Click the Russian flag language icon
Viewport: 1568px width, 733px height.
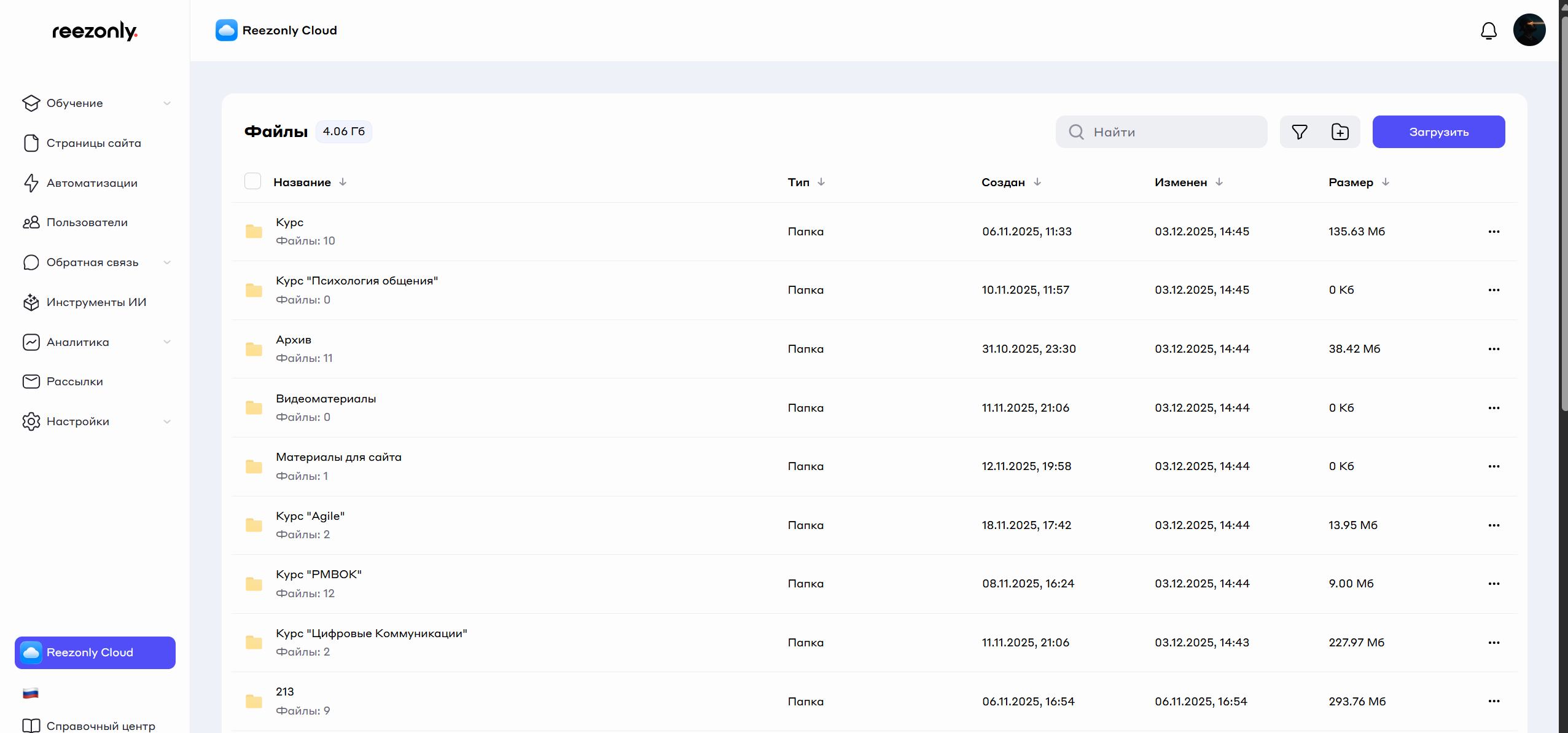(x=31, y=693)
